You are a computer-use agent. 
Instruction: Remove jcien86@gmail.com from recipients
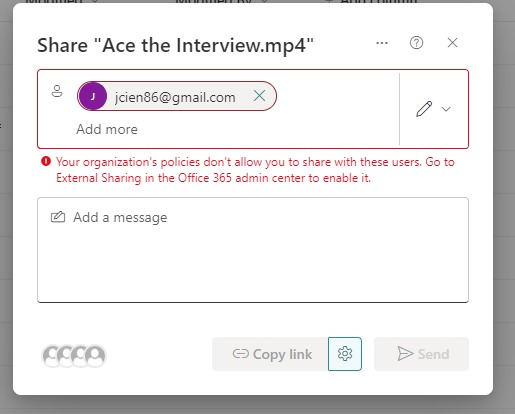259,96
